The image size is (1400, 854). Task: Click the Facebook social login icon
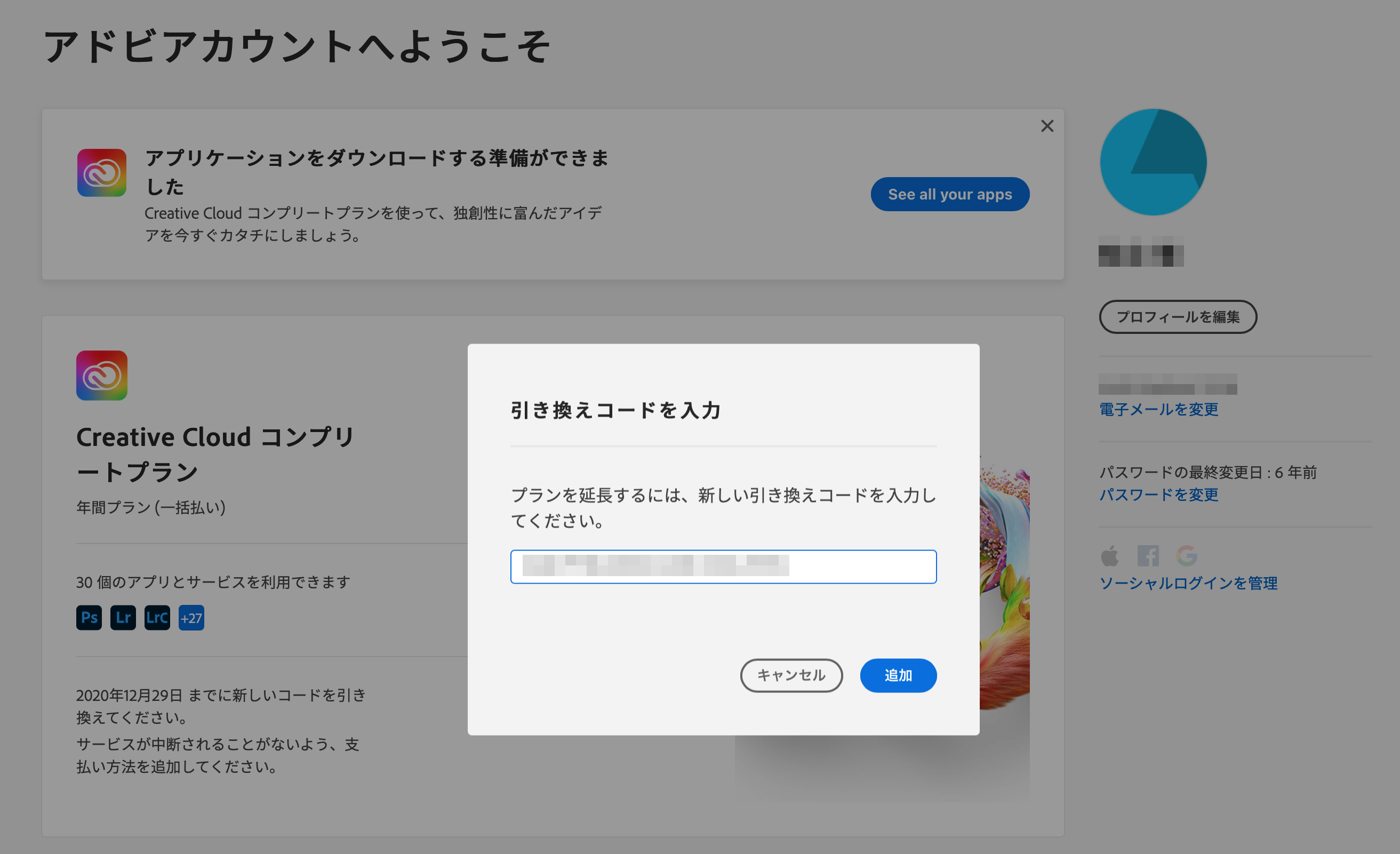coord(1148,556)
